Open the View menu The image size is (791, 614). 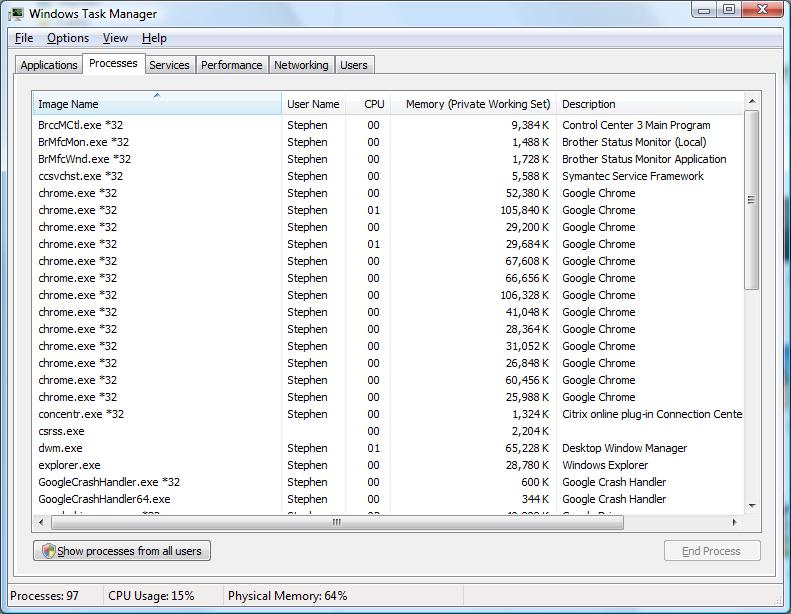tap(115, 38)
